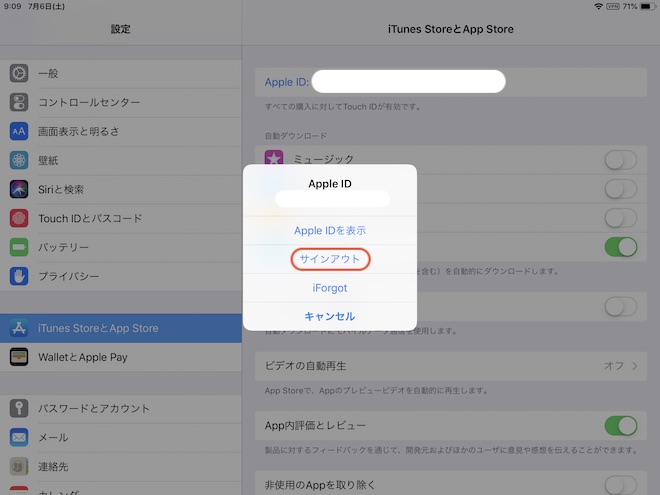Tap ビデオの自動再生 オフ value

pos(614,366)
